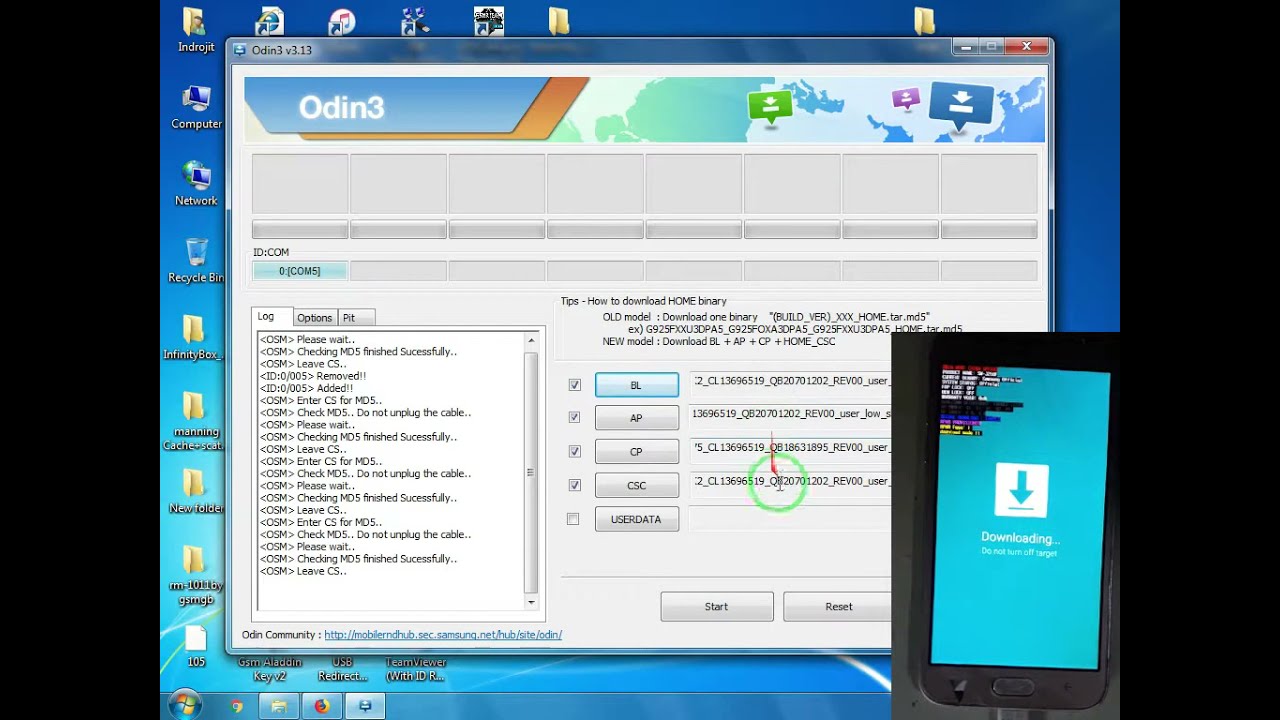The width and height of the screenshot is (1280, 720).
Task: Click Start to begin flashing
Action: pyautogui.click(x=716, y=606)
